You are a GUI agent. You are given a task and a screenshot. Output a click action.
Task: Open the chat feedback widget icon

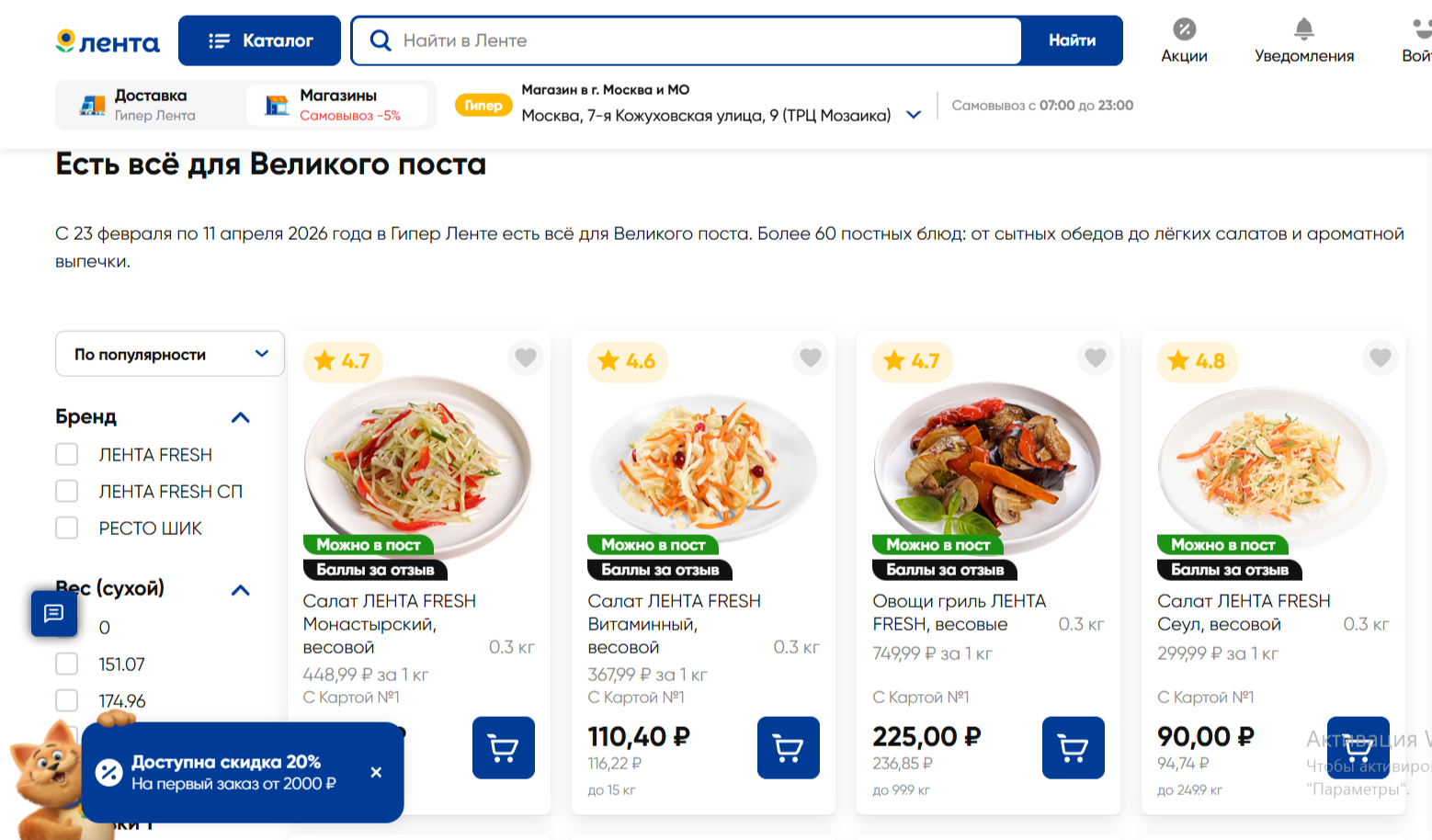pyautogui.click(x=53, y=613)
